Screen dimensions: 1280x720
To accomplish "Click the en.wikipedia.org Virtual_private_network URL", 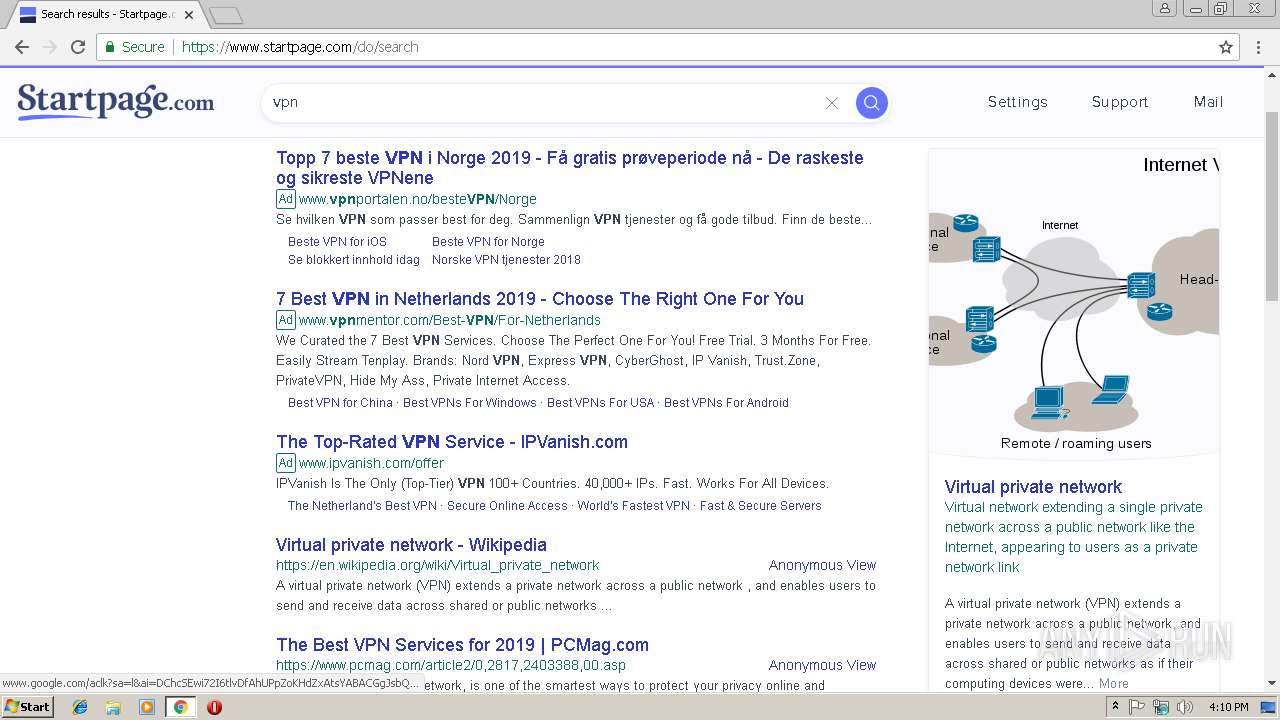I will 437,565.
